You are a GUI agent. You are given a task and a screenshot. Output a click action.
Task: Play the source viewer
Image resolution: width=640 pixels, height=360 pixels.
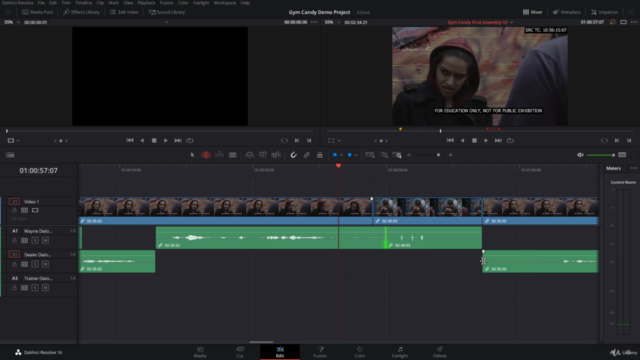point(165,140)
